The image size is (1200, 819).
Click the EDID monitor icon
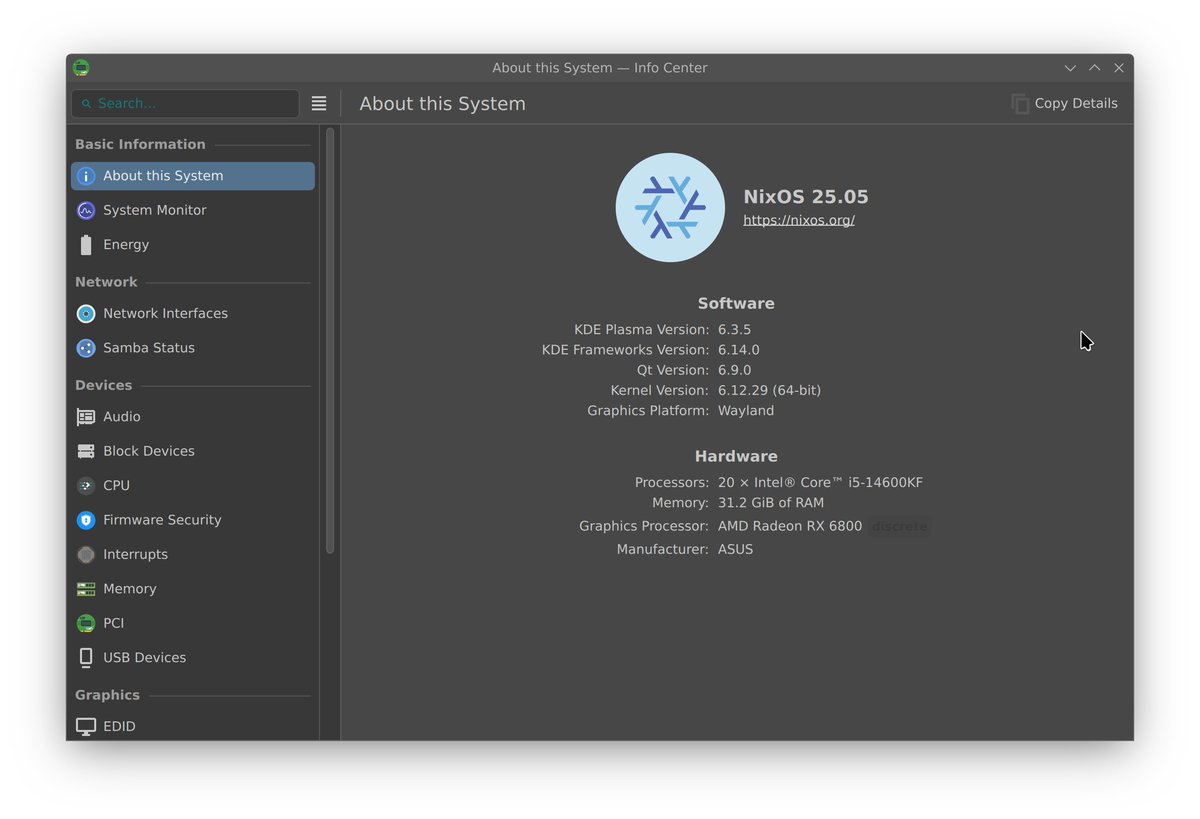[86, 727]
